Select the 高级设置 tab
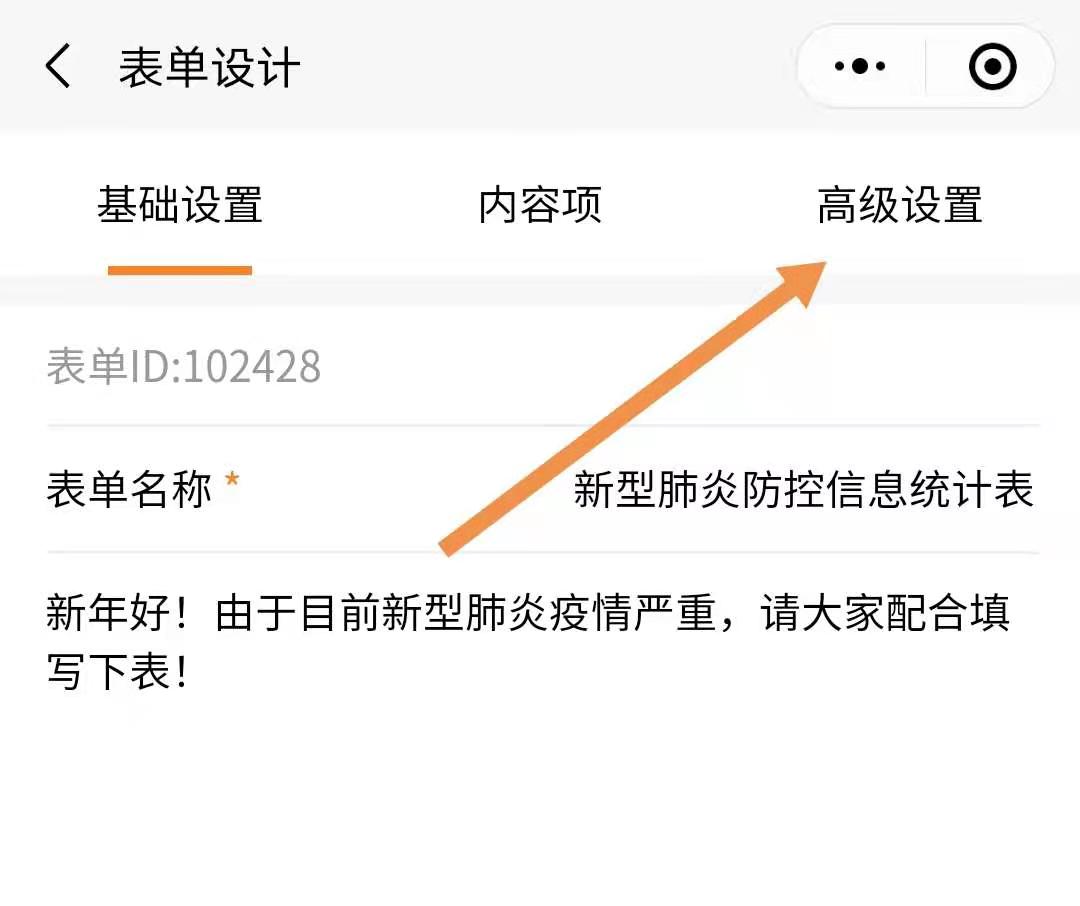This screenshot has width=1080, height=906. pos(900,205)
